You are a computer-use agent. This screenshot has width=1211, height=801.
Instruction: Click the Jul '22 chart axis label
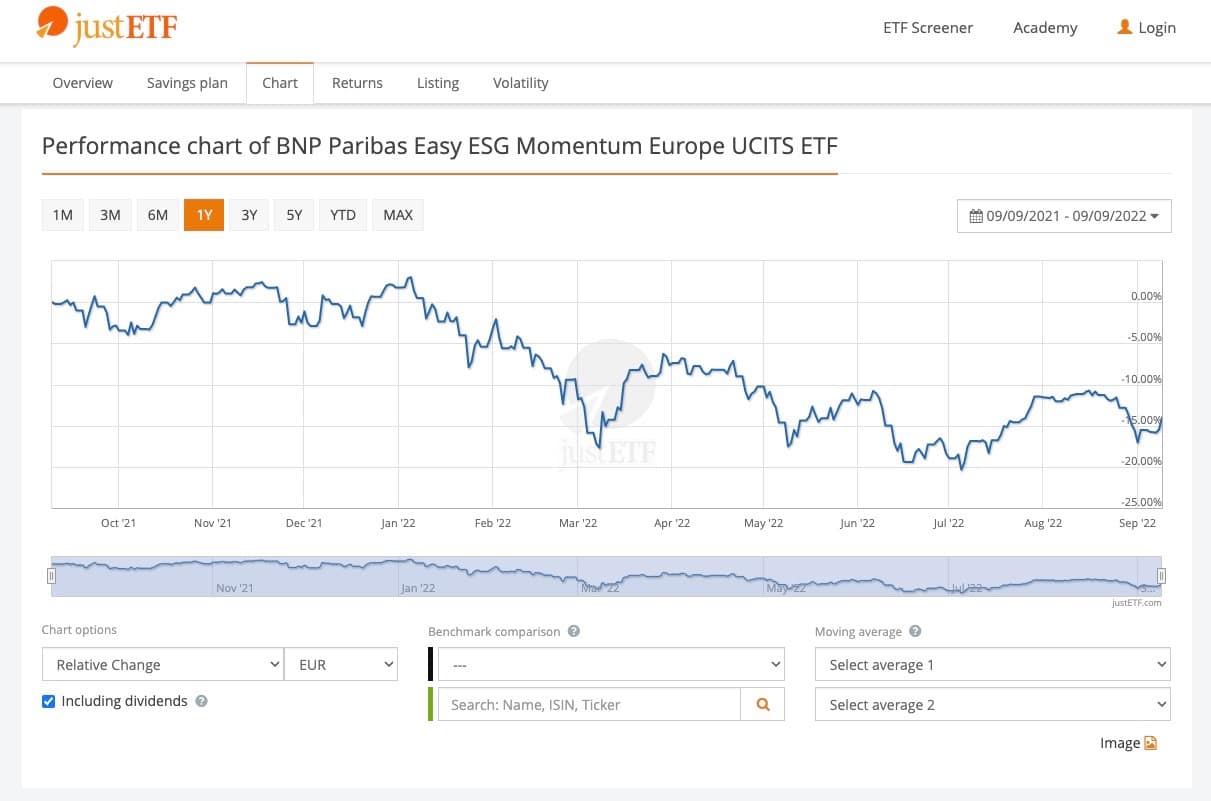point(948,523)
